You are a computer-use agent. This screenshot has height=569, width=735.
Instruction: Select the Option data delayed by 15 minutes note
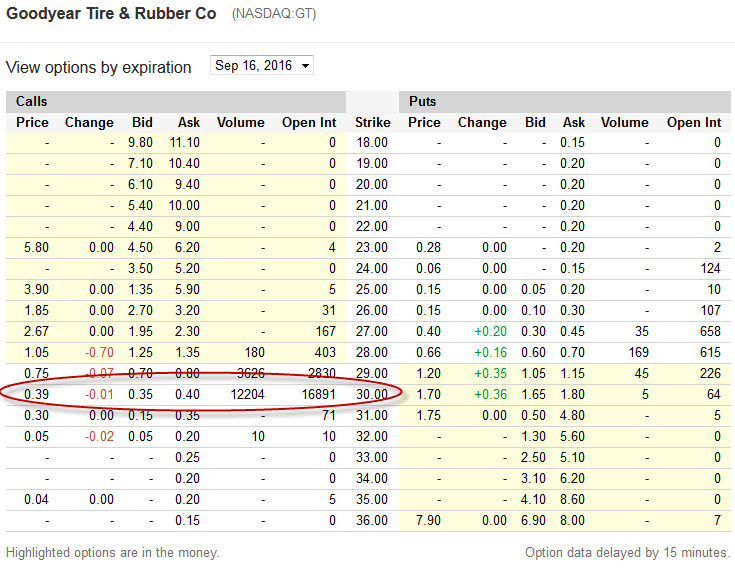coord(628,553)
